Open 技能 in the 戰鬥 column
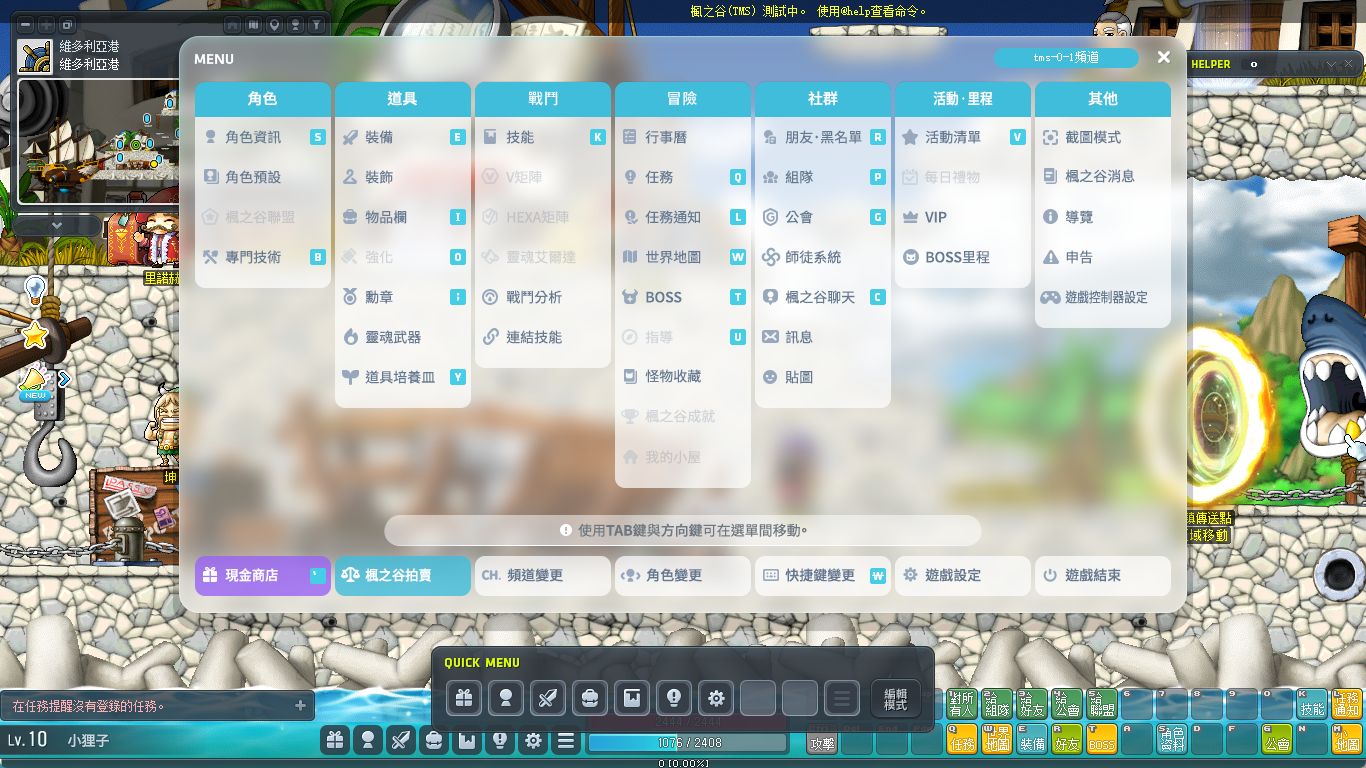This screenshot has width=1366, height=768. click(x=543, y=137)
